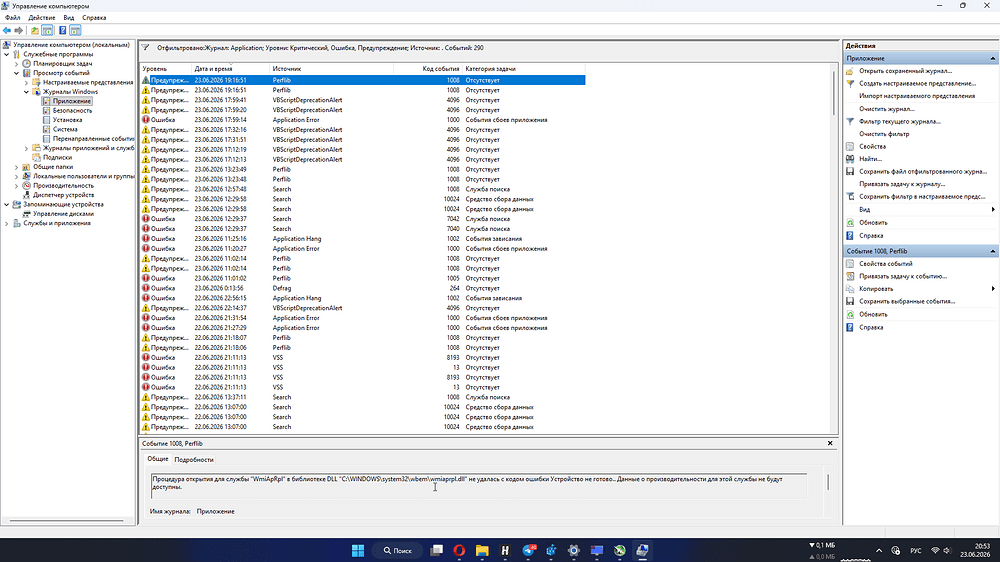
Task: Sort by the Источник column header
Action: click(x=331, y=69)
